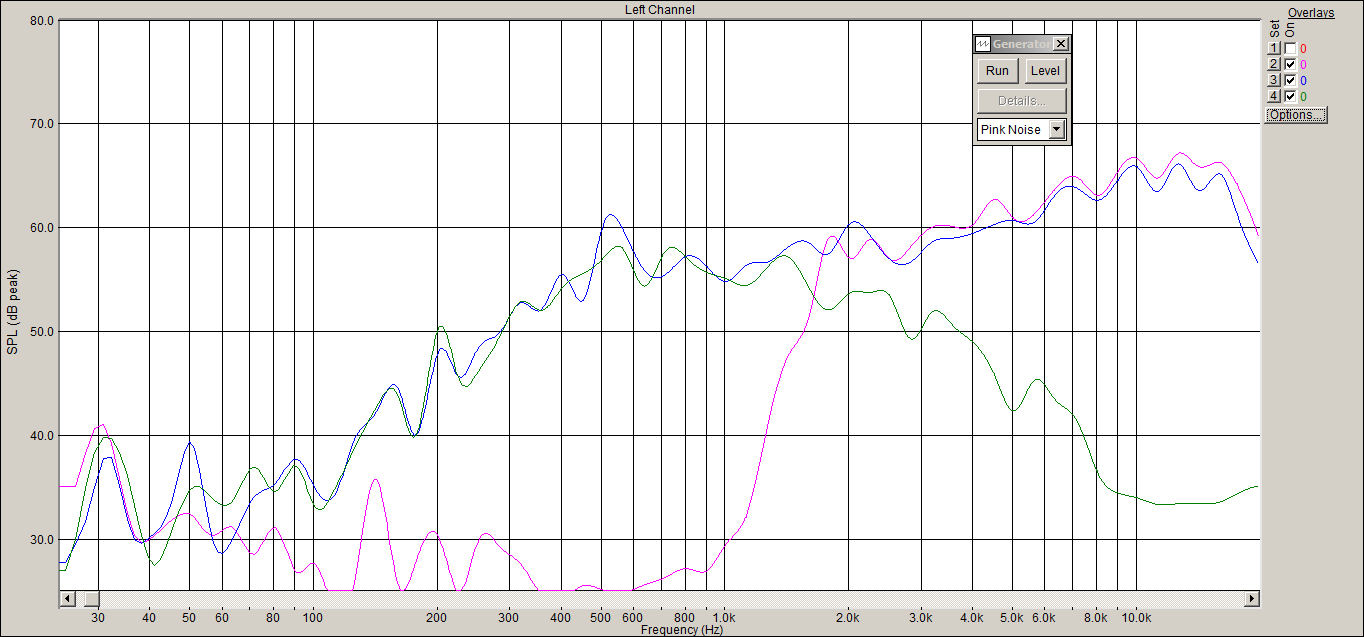Click the 10.0k frequency axis label
Image resolution: width=1364 pixels, height=637 pixels.
pyautogui.click(x=1136, y=619)
